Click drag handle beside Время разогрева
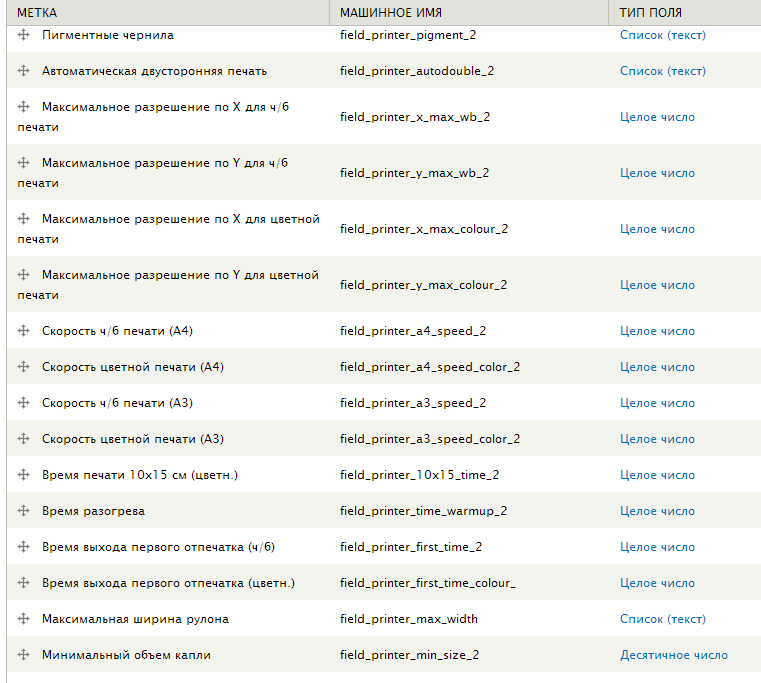Image resolution: width=761 pixels, height=683 pixels. [24, 511]
